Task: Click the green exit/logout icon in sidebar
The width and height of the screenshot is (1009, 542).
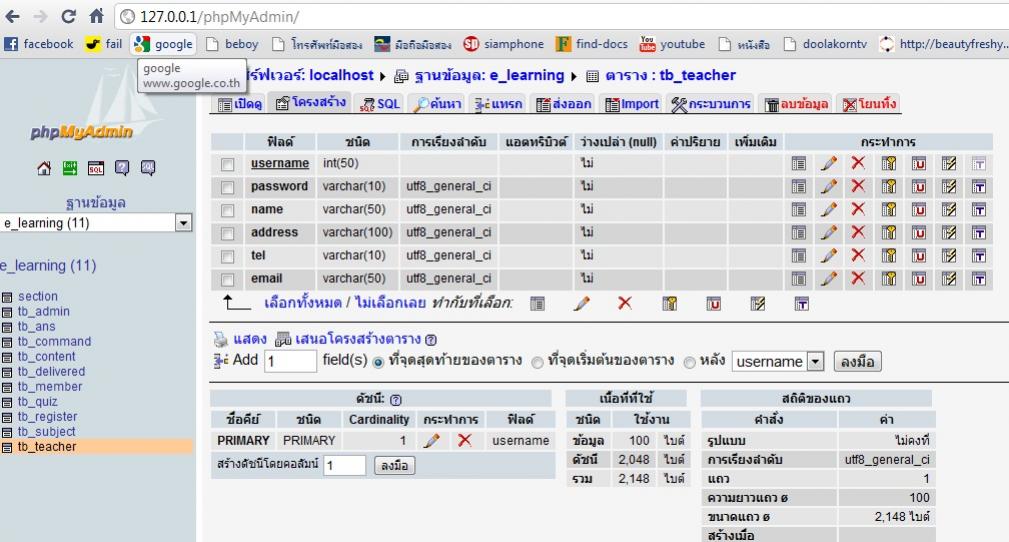Action: pos(69,169)
